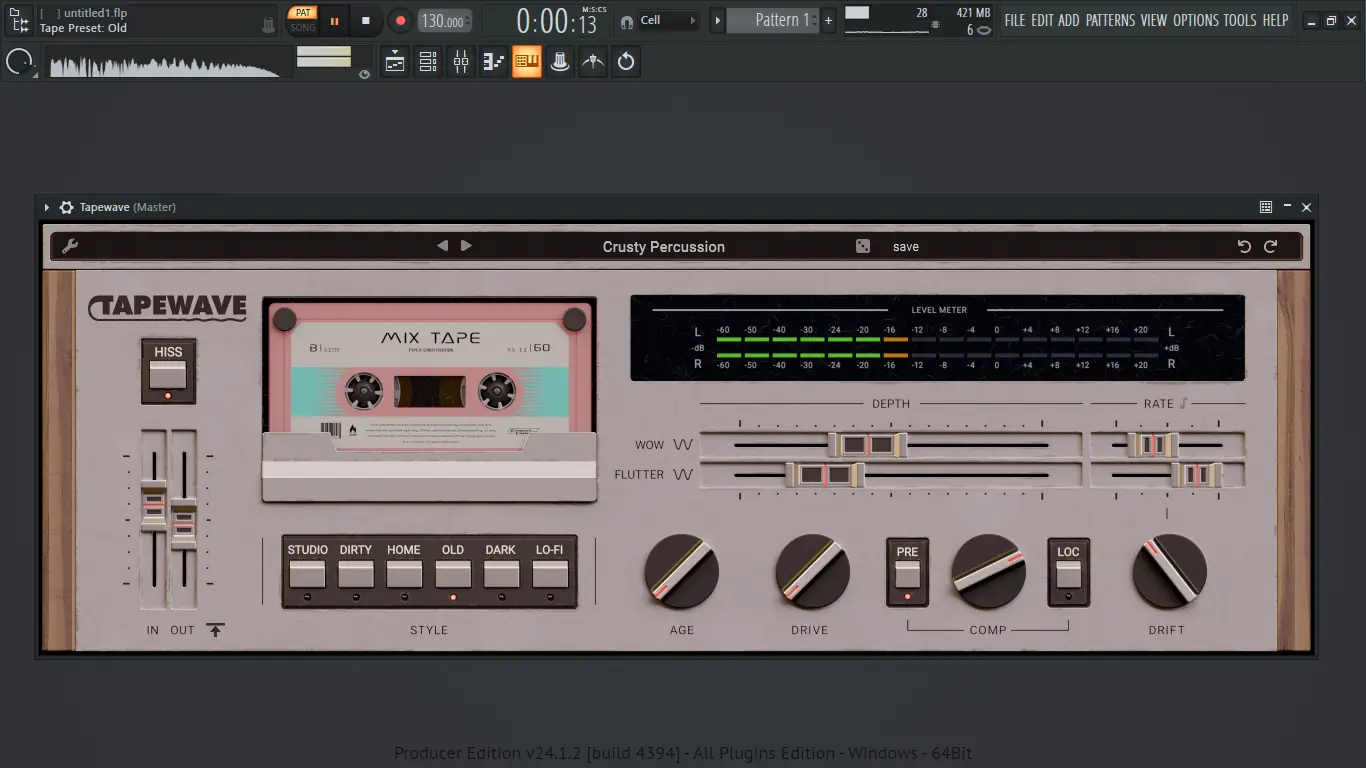Screen dimensions: 1366x768
Task: Undo last change in Tapewave
Action: pos(1244,246)
